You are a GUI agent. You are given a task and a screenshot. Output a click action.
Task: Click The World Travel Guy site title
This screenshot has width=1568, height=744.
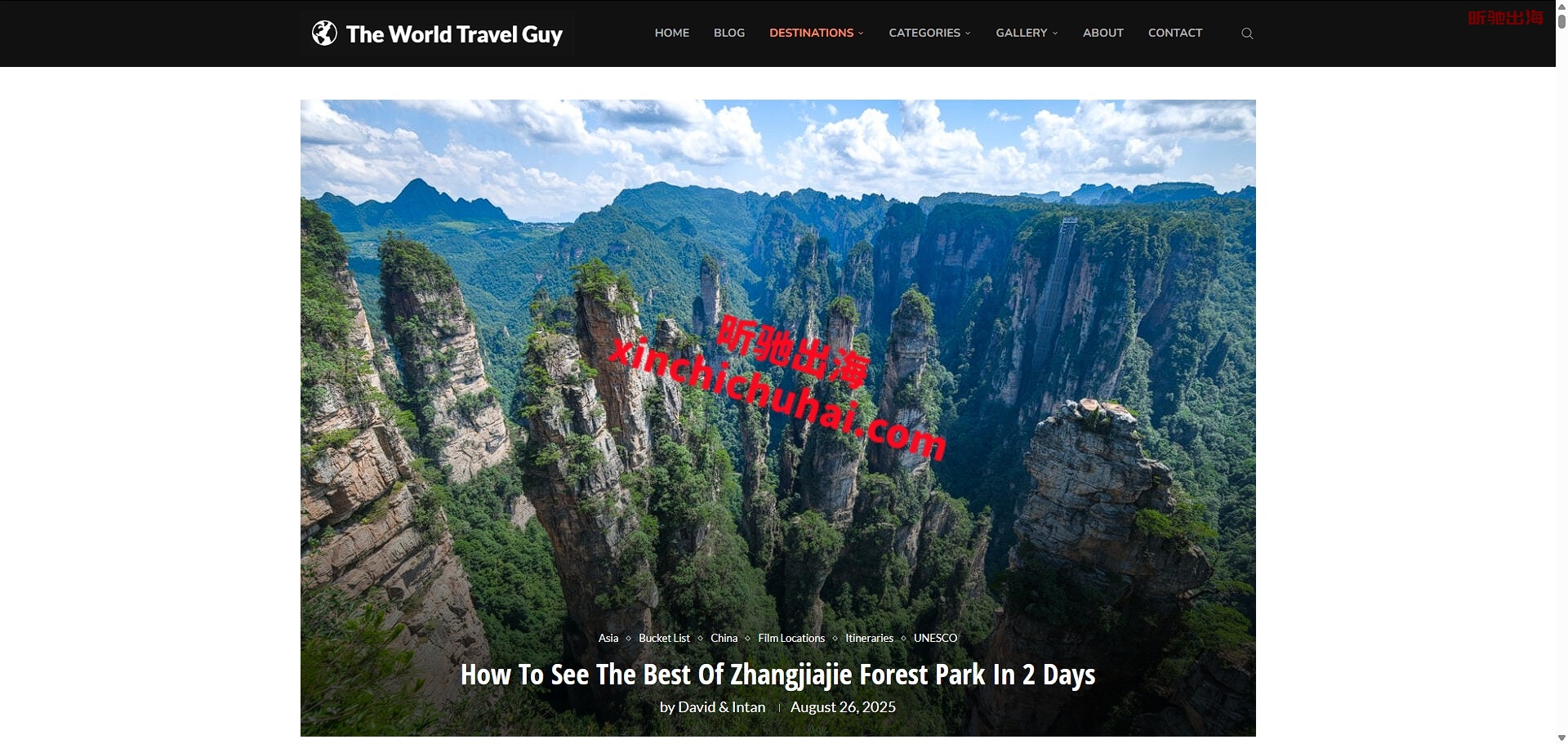[454, 34]
